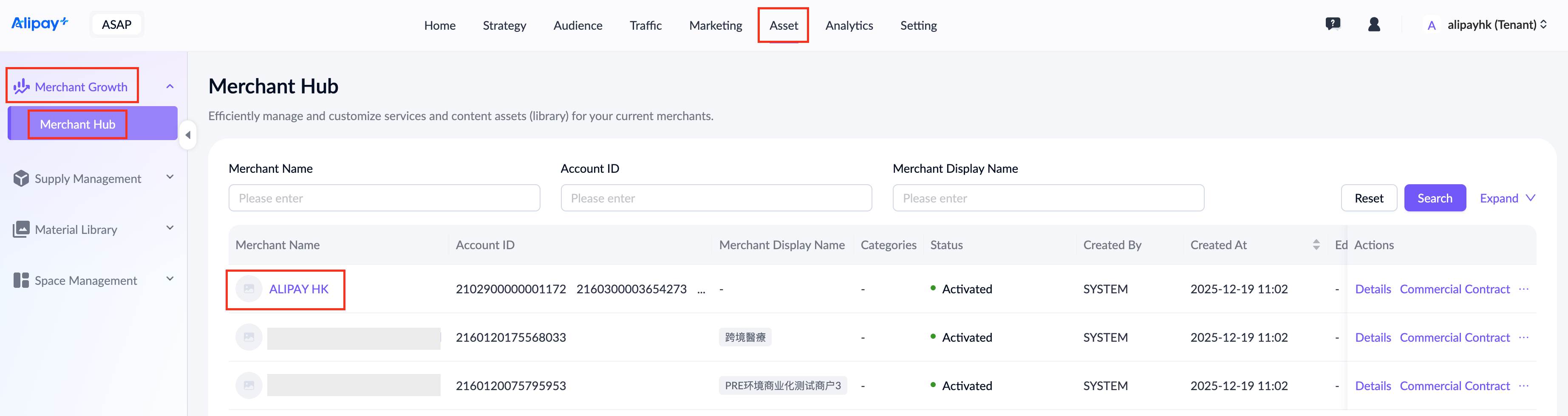Click the Space Management layout icon
The height and width of the screenshot is (416, 1568).
click(x=21, y=280)
